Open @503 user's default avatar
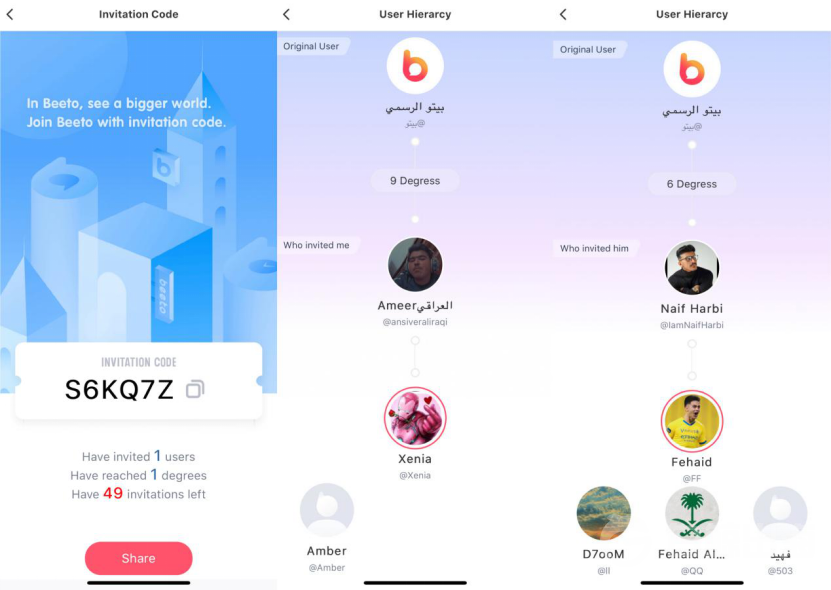The image size is (831, 590). tap(780, 514)
